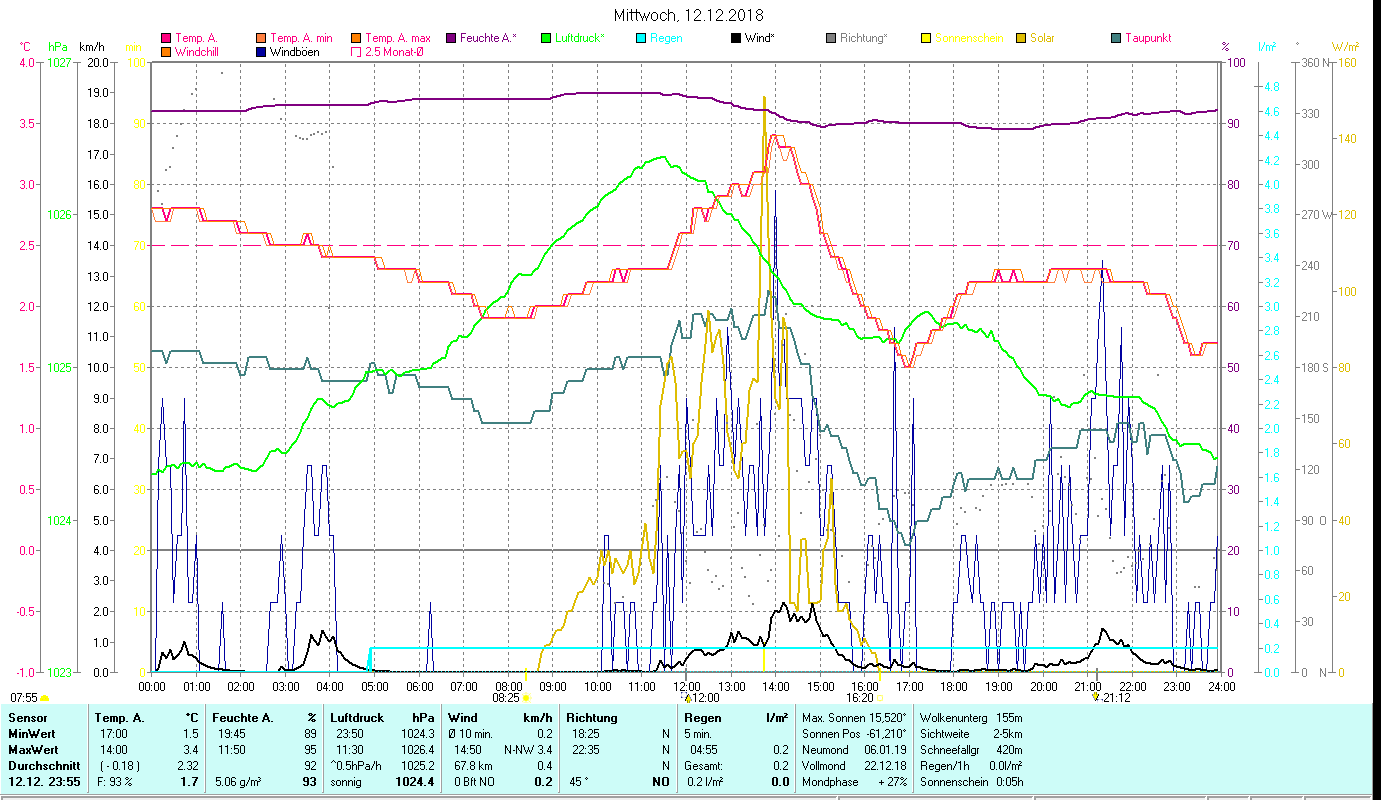Click the Wolkenunterg. 155m entry
This screenshot has width=1381, height=800.
tap(970, 718)
